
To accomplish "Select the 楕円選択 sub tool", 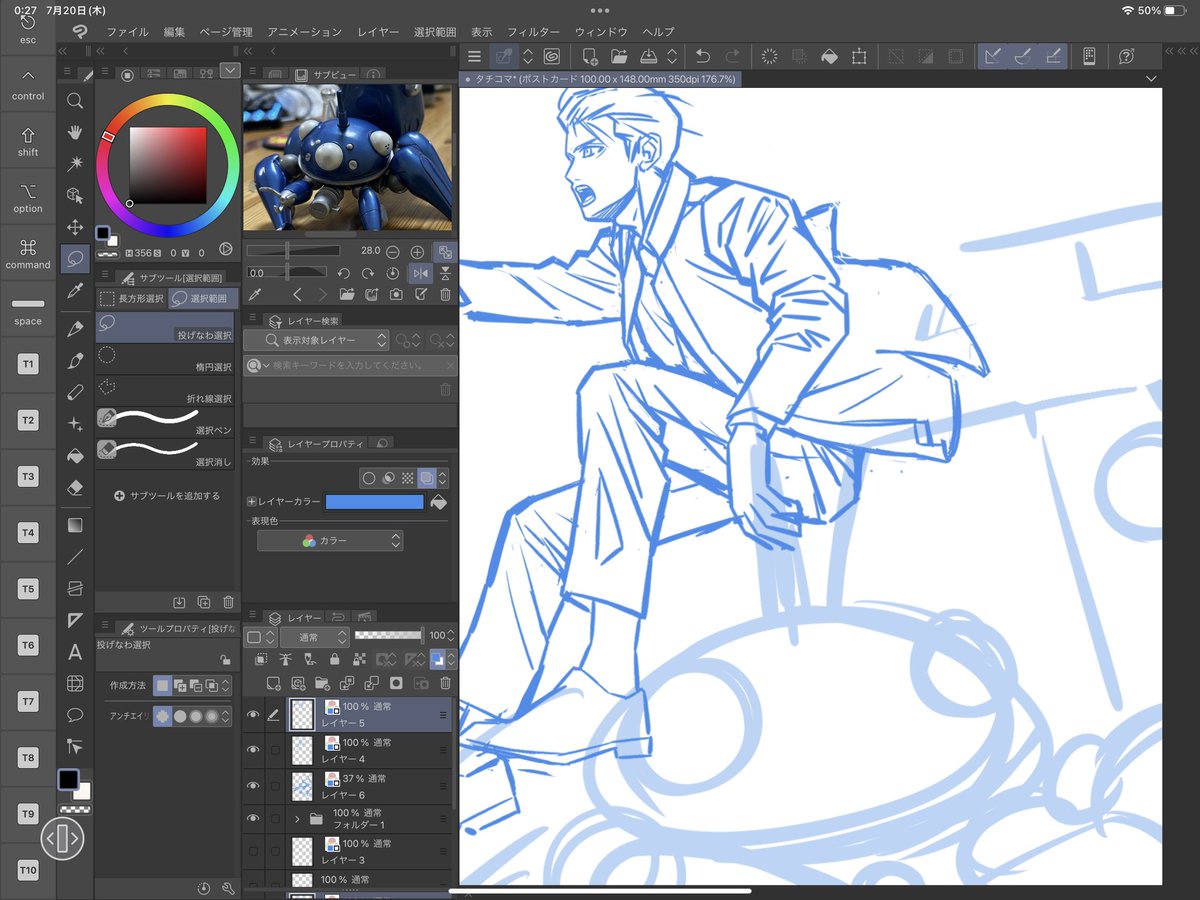I will 165,359.
